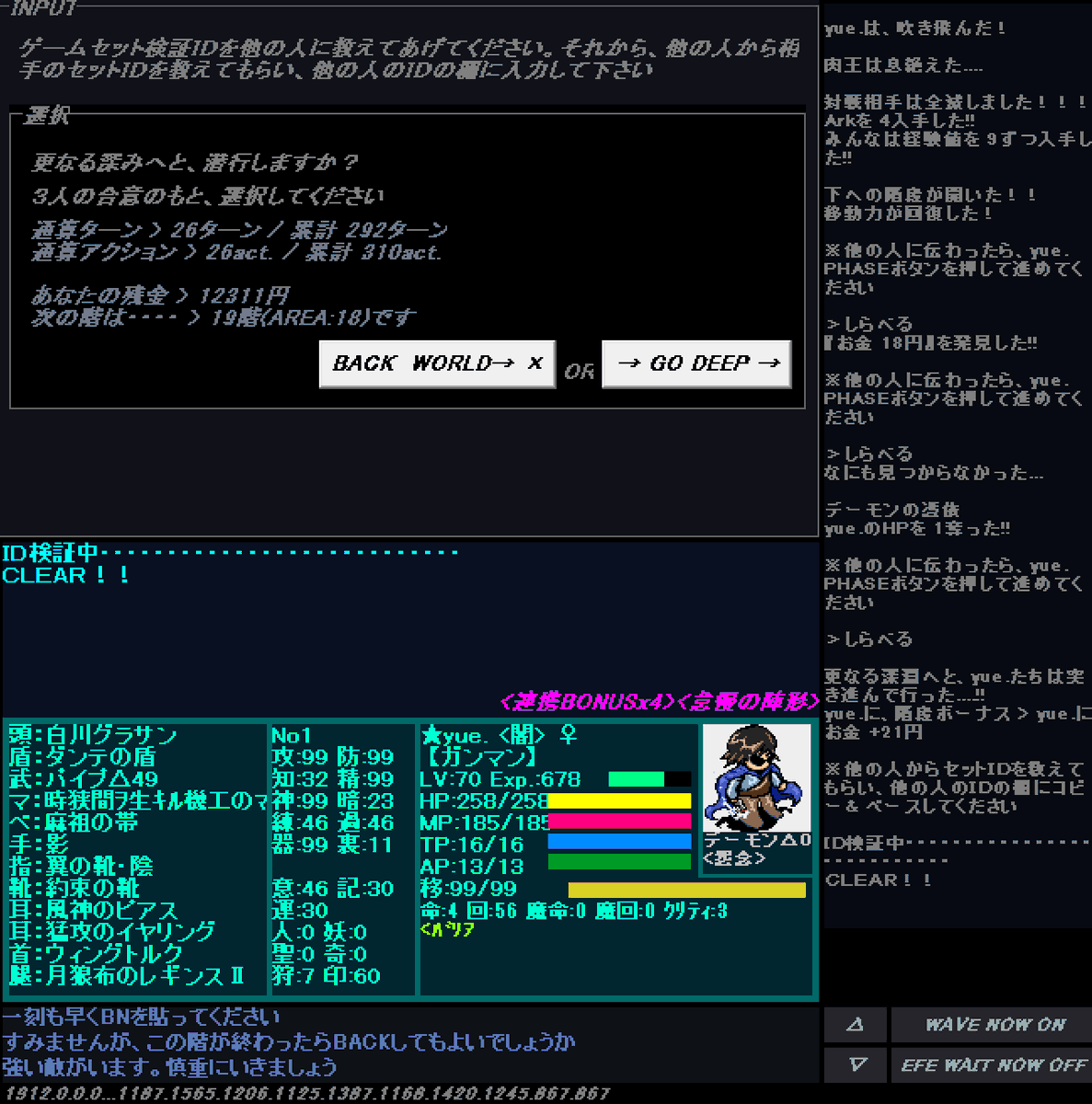The width and height of the screenshot is (1092, 1104).
Task: Click boots equipment '約束の靴'
Action: [x=74, y=889]
